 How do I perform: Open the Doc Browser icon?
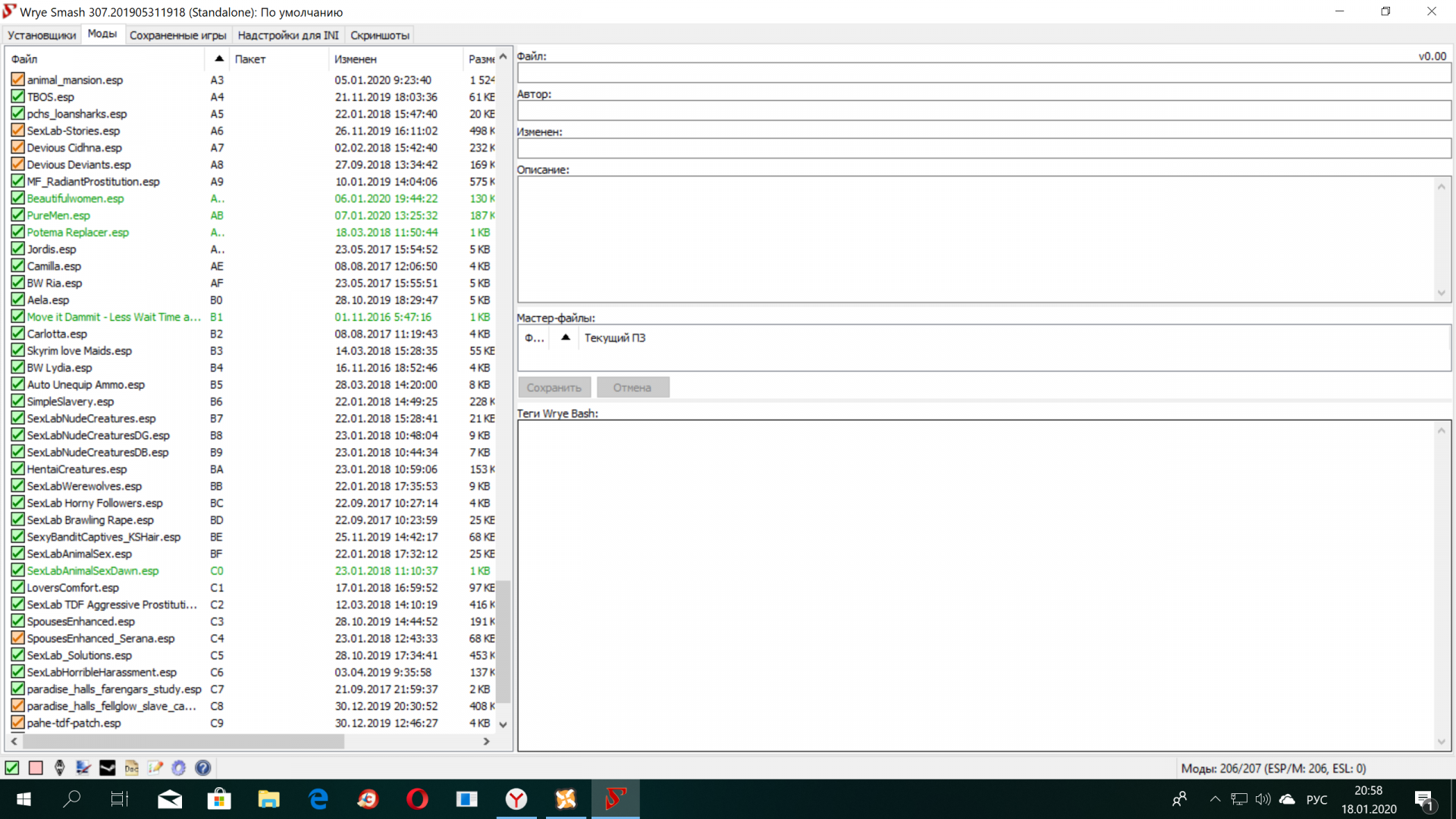pyautogui.click(x=132, y=767)
